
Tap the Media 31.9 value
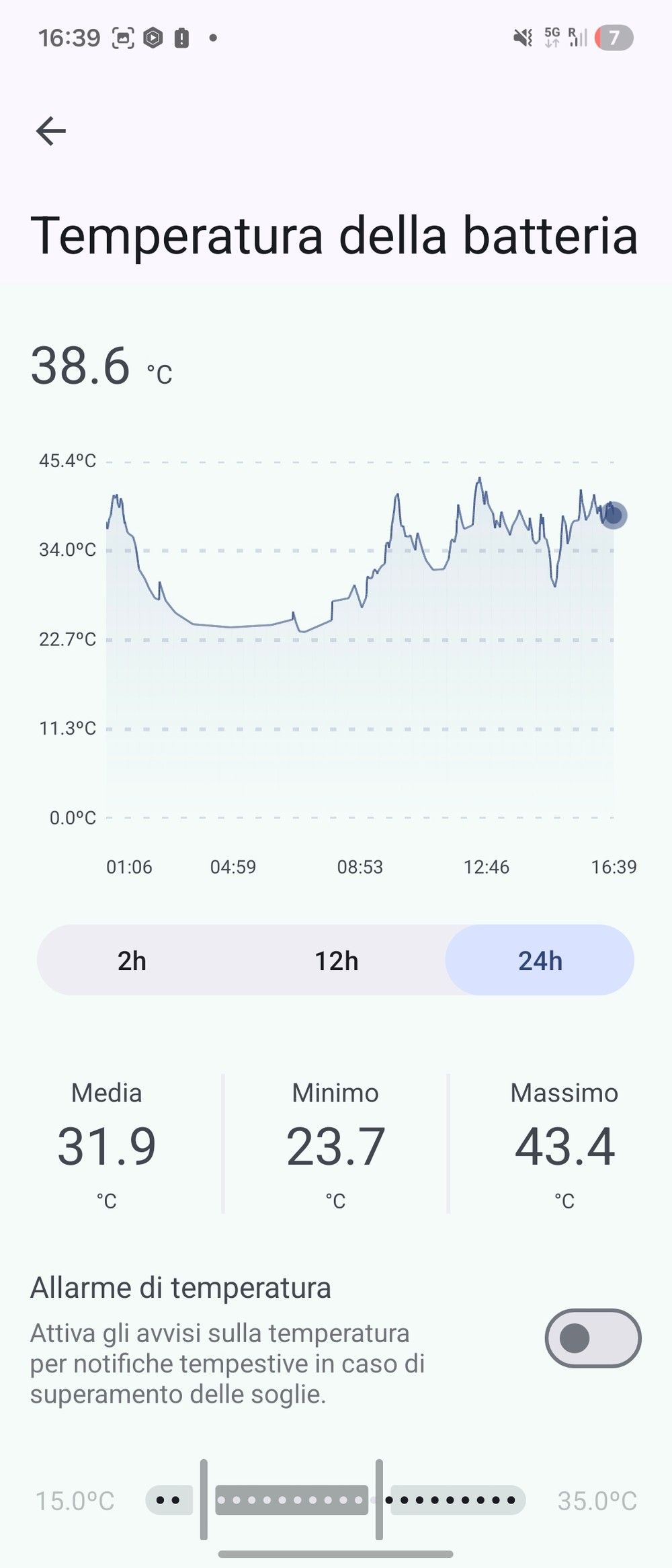pos(106,1147)
